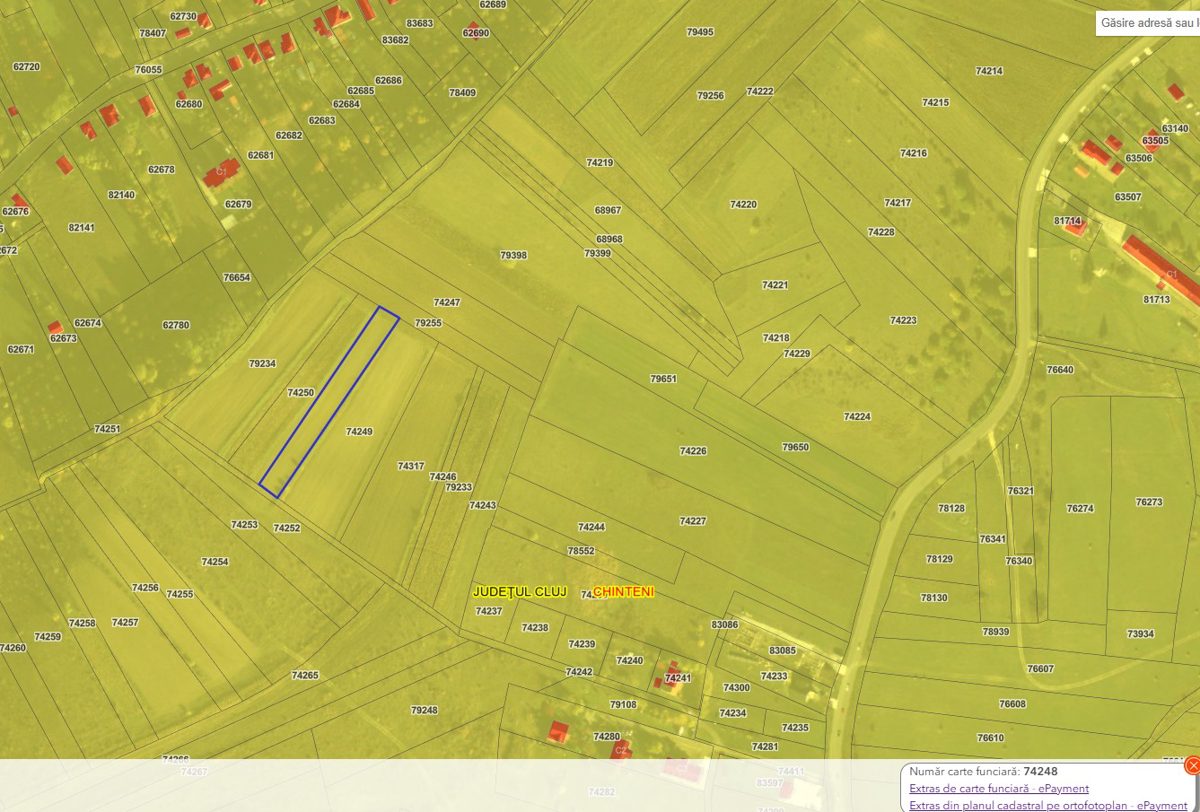The image size is (1200, 812).
Task: Click parcel label 74224
Action: click(x=857, y=416)
